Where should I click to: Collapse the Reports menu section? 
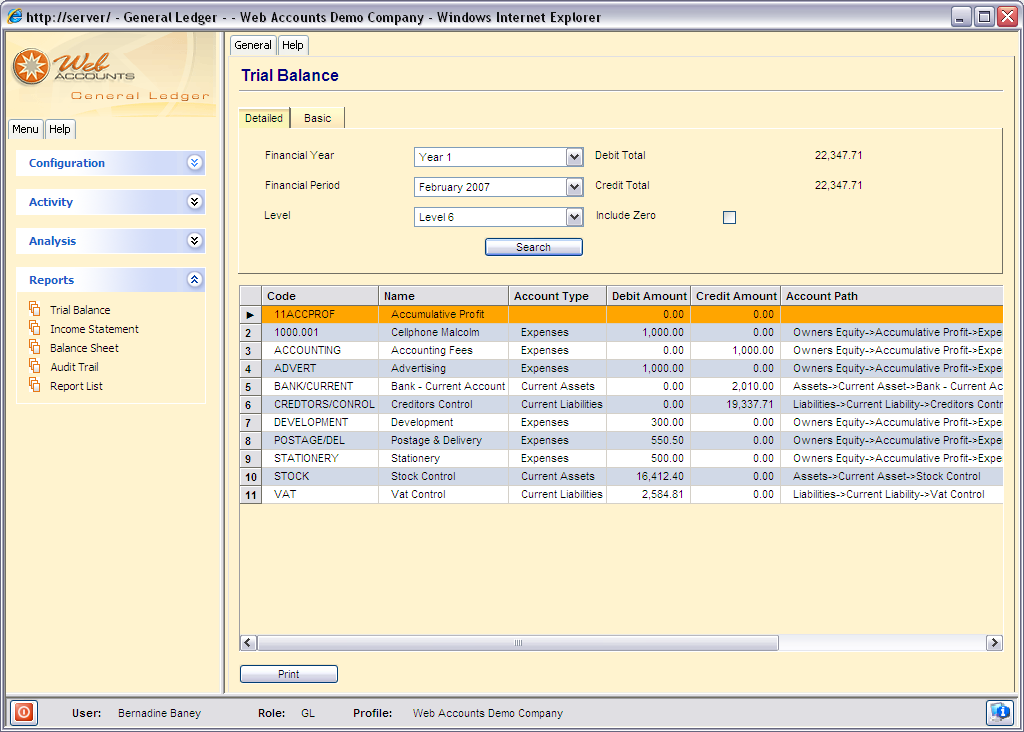[195, 280]
